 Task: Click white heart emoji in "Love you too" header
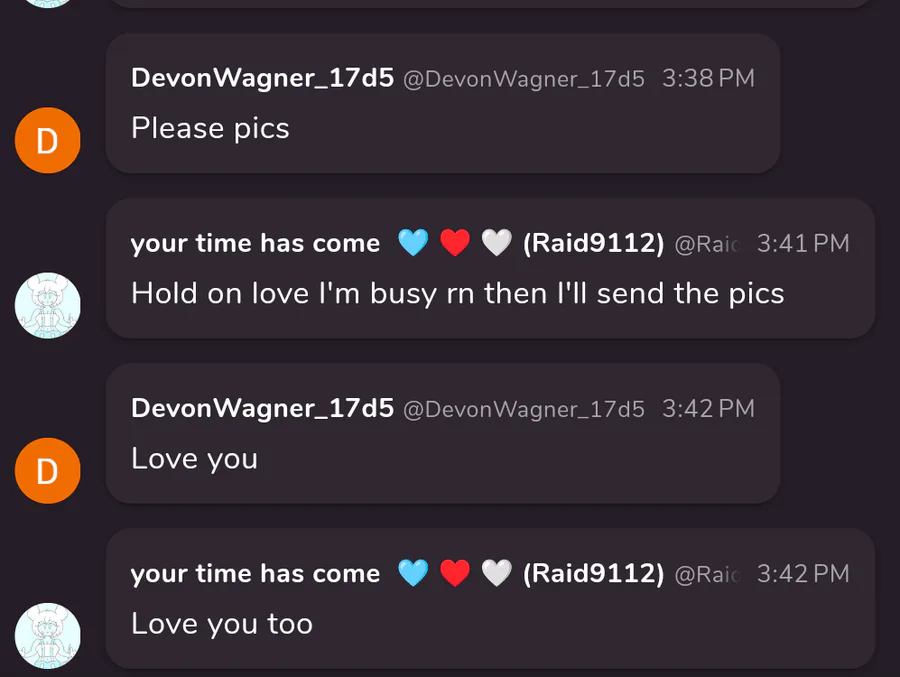tap(496, 573)
